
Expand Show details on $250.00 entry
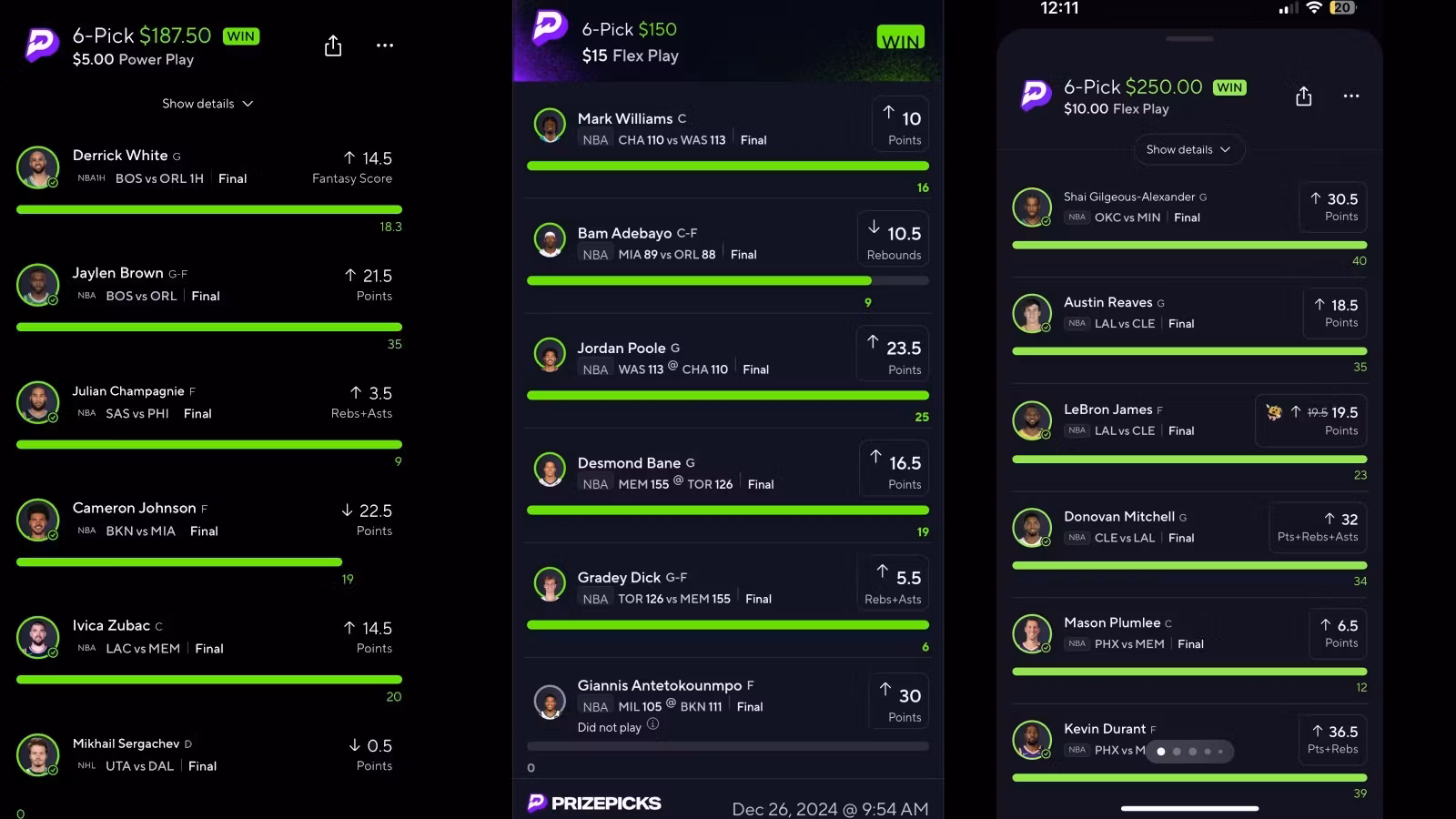coord(1188,149)
